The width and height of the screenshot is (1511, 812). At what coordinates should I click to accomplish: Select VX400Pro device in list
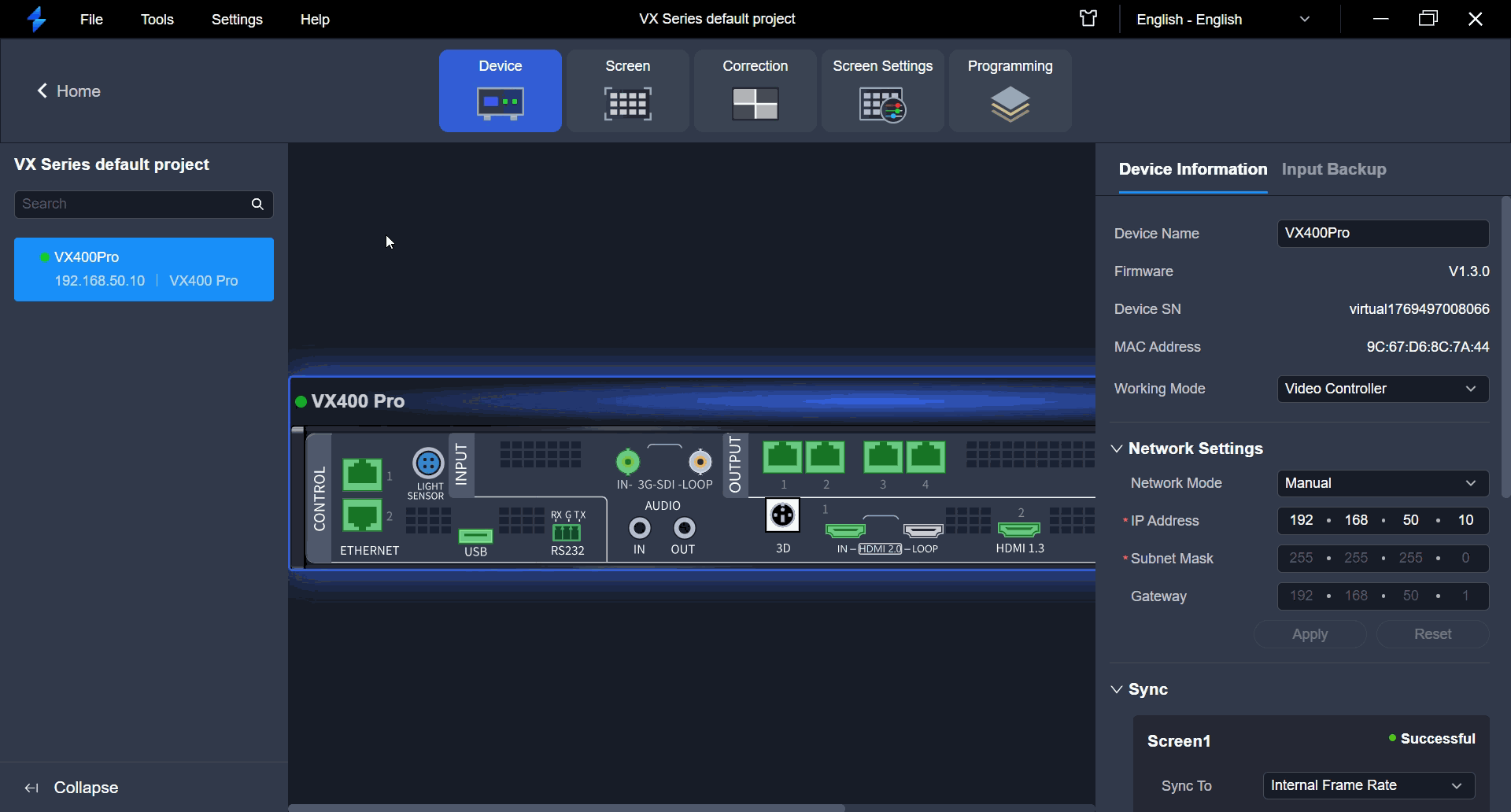point(144,269)
